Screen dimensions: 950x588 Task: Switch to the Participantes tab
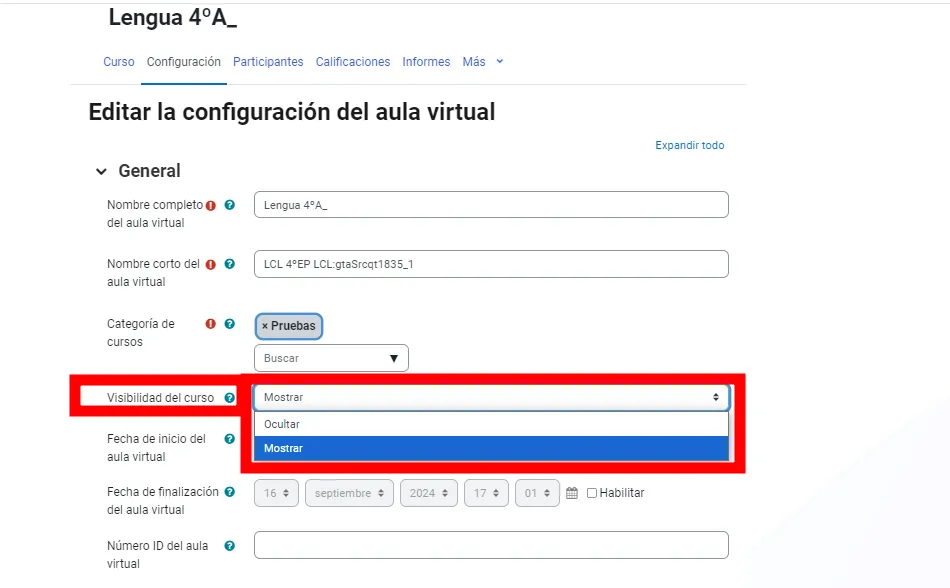(268, 62)
